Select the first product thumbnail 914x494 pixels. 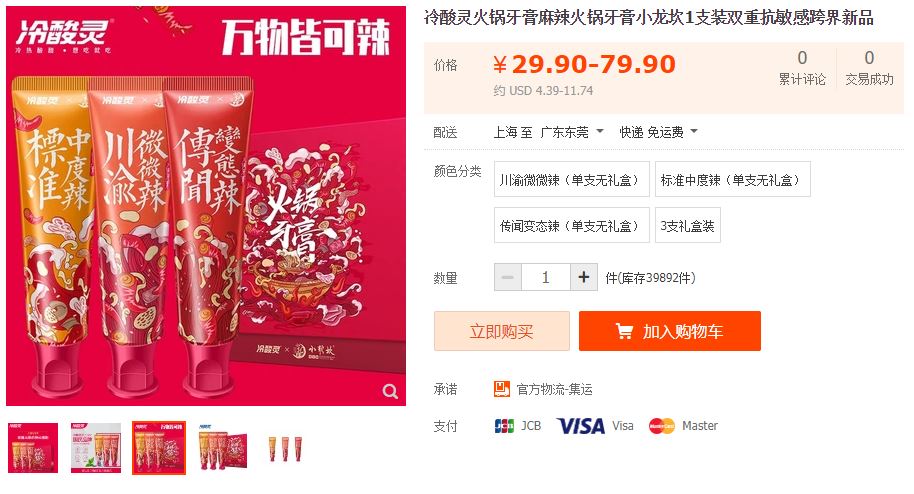click(33, 448)
